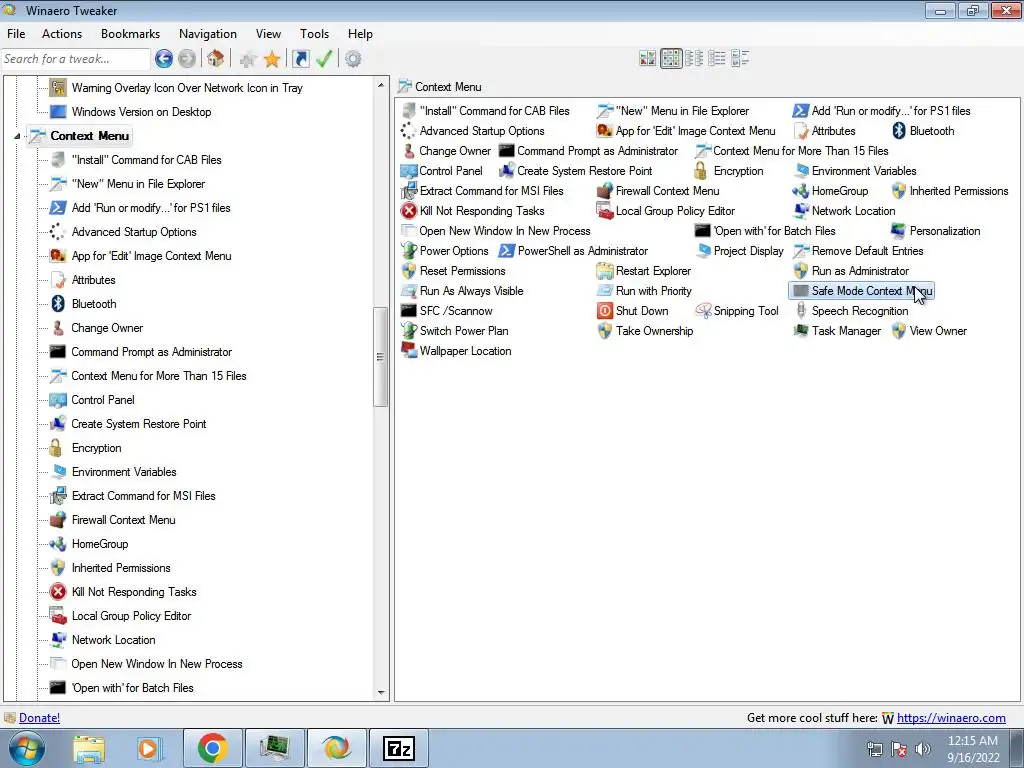Click the left tree scrollbar thumb
The image size is (1024, 768).
[x=381, y=357]
